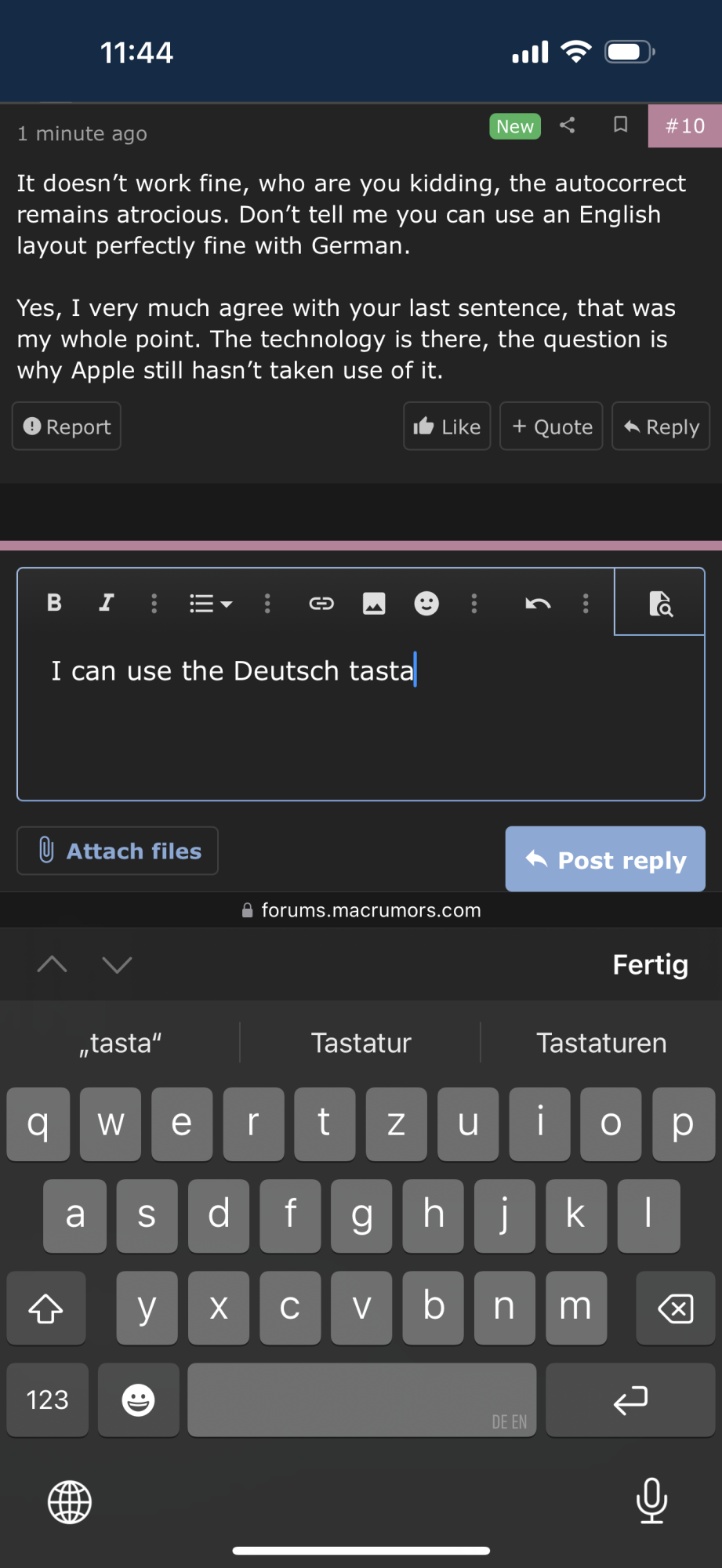Viewport: 722px width, 1568px height.
Task: Report this post
Action: 67,426
